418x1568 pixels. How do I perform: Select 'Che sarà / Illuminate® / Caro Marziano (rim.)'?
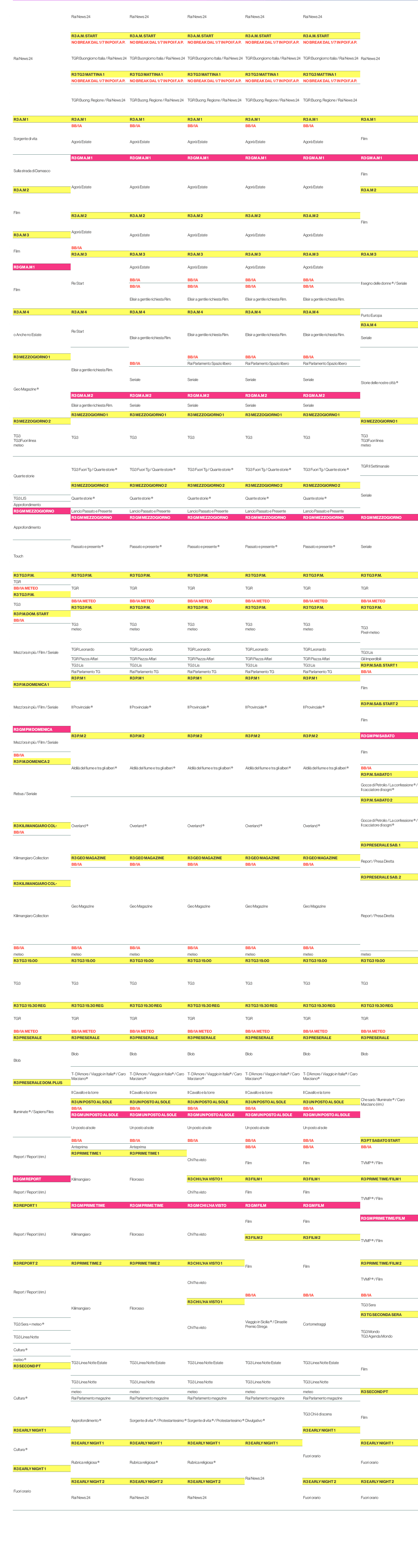click(383, 1102)
